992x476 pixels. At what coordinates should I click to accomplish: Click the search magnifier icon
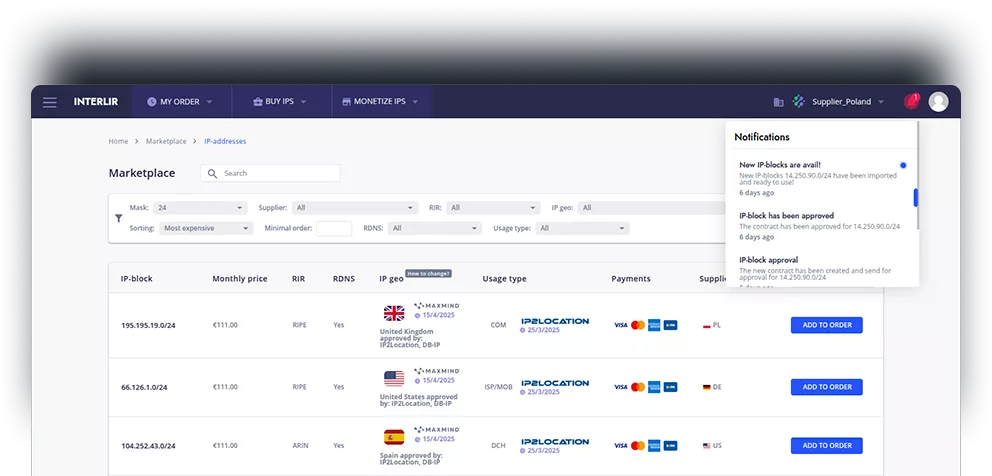tap(213, 173)
